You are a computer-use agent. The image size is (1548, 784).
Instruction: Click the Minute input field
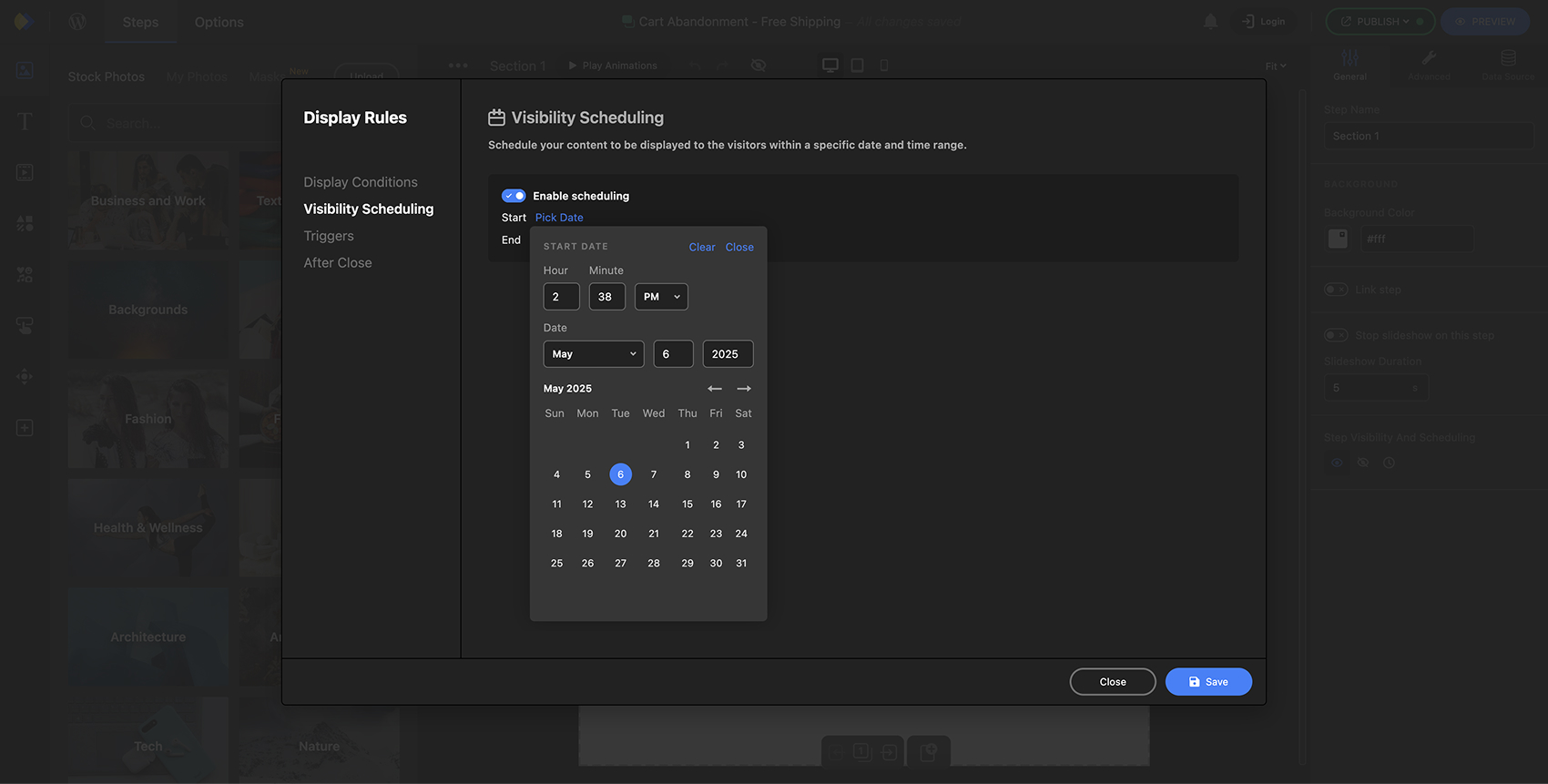[606, 297]
